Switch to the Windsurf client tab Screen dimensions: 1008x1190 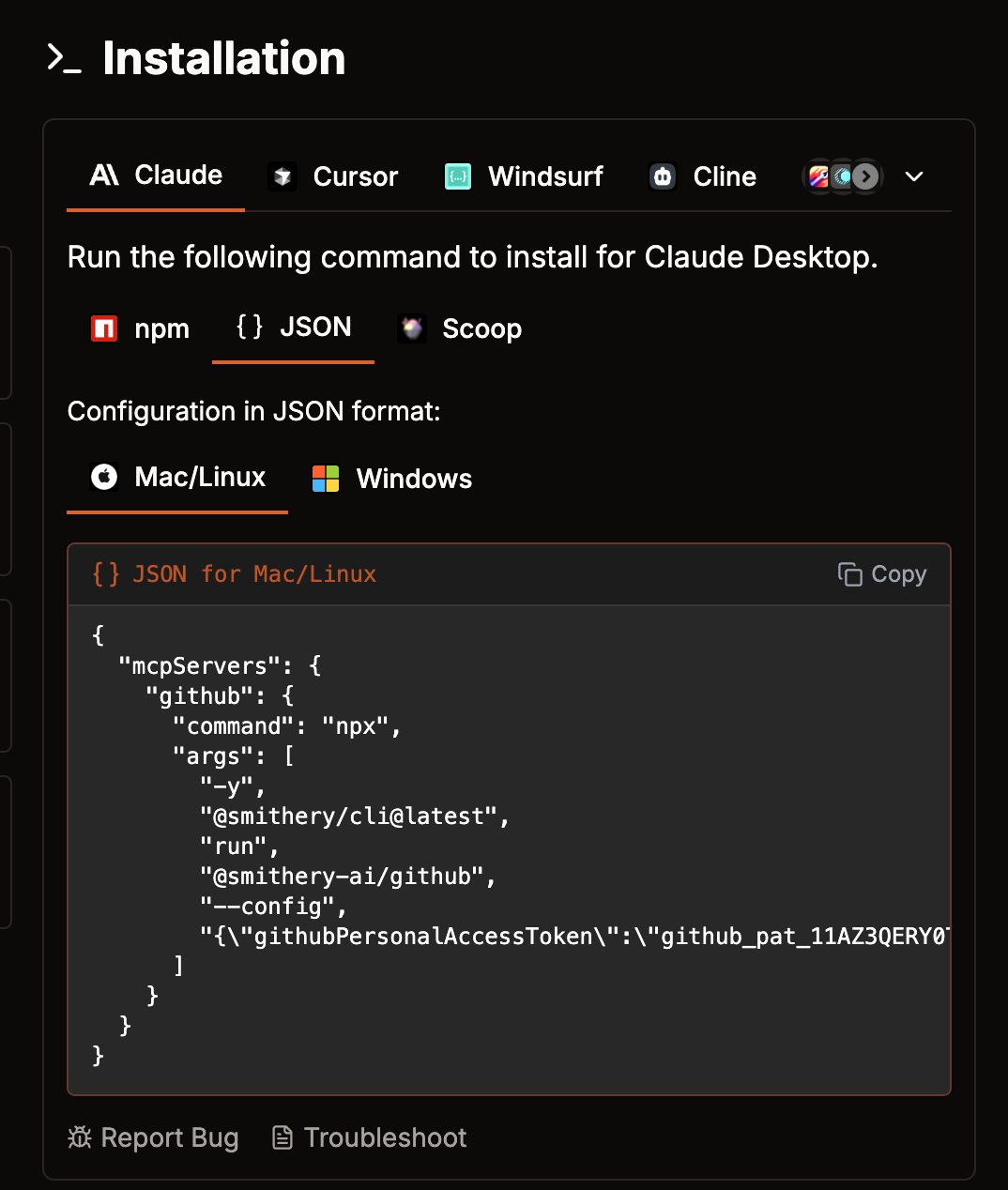[523, 176]
